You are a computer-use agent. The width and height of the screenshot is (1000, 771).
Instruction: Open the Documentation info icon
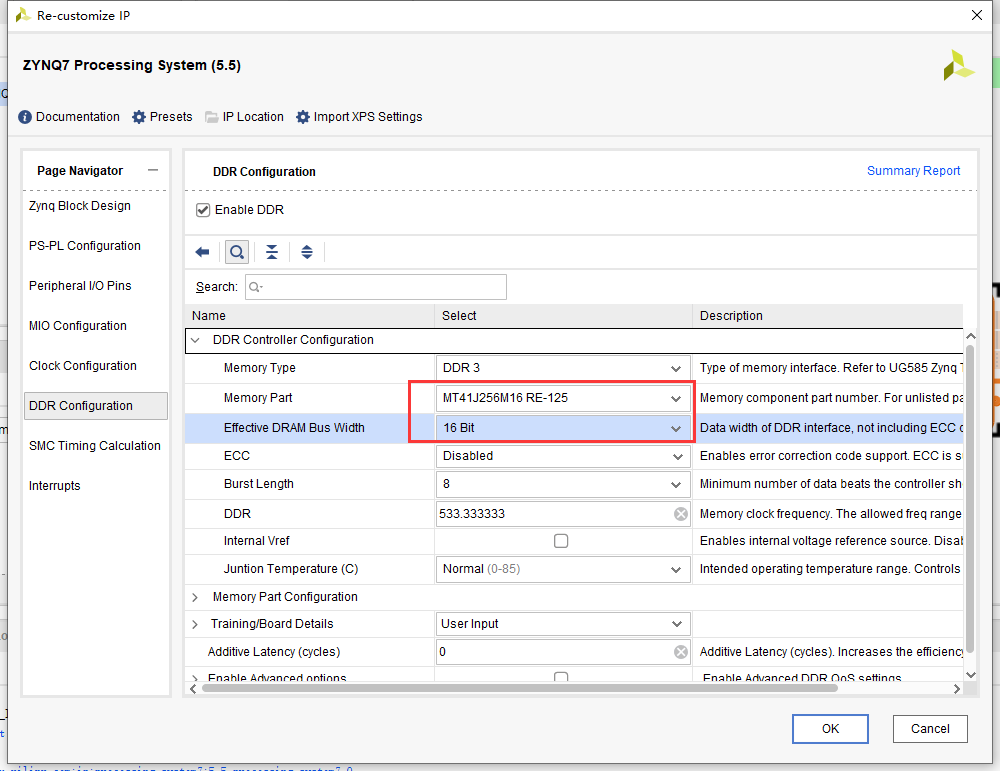click(x=25, y=117)
